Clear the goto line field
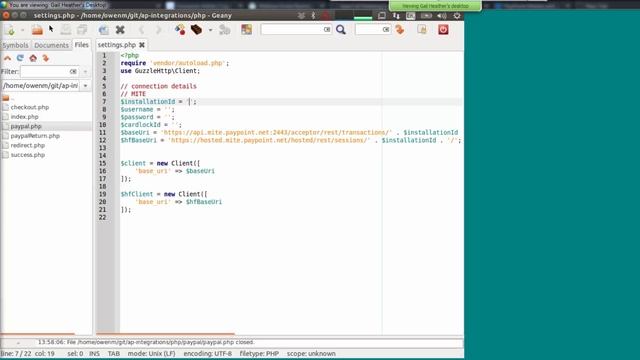This screenshot has height=360, width=640. [x=386, y=29]
